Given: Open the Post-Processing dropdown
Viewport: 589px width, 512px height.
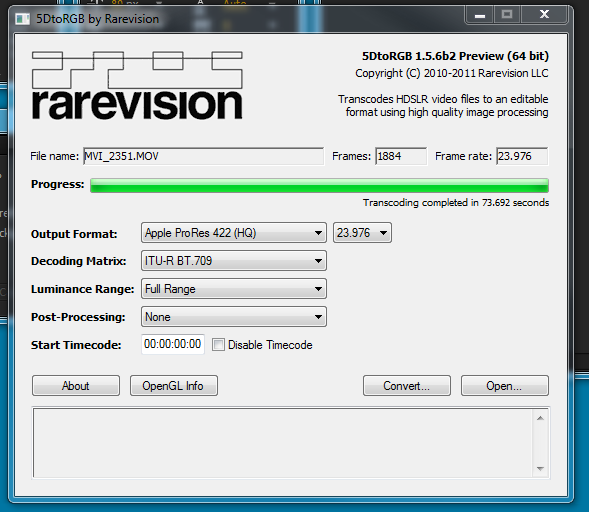Looking at the screenshot, I should click(x=234, y=317).
